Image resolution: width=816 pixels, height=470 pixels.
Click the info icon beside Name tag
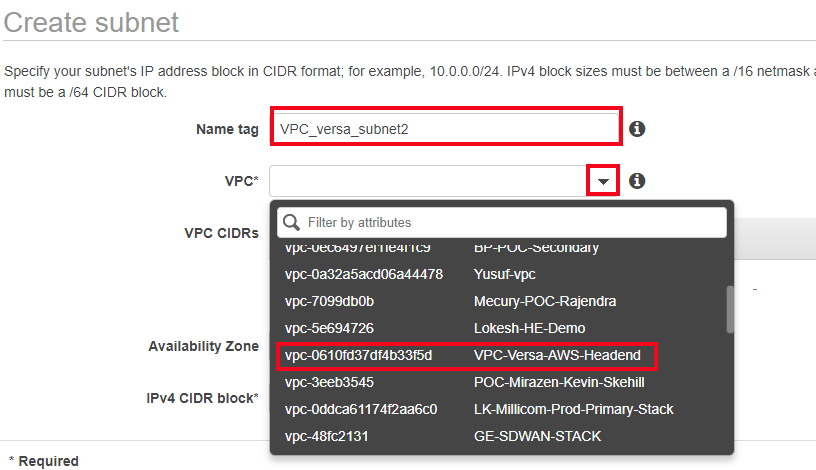[637, 129]
